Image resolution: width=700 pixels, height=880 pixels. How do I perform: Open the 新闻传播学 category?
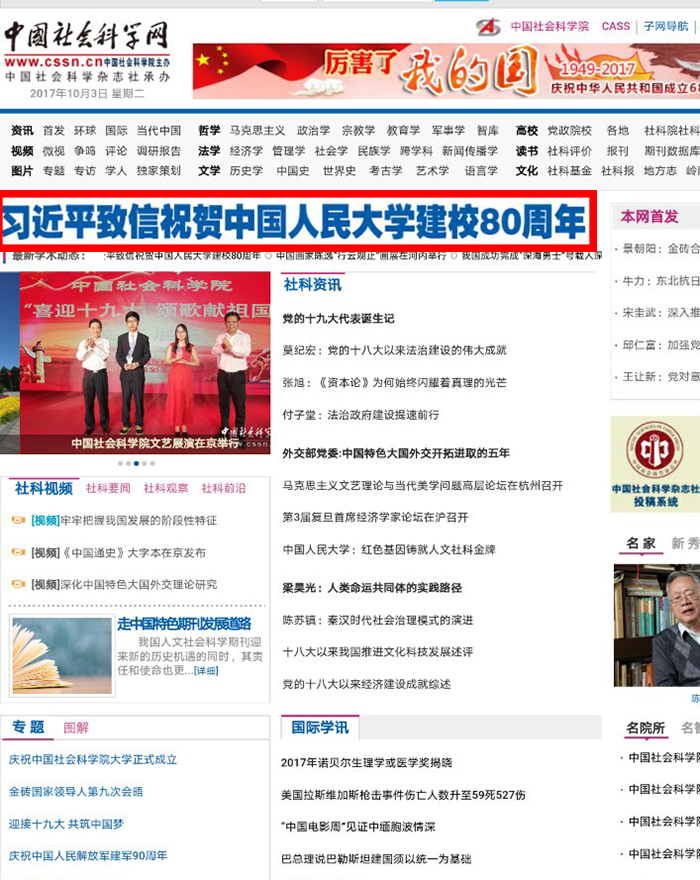coord(470,150)
